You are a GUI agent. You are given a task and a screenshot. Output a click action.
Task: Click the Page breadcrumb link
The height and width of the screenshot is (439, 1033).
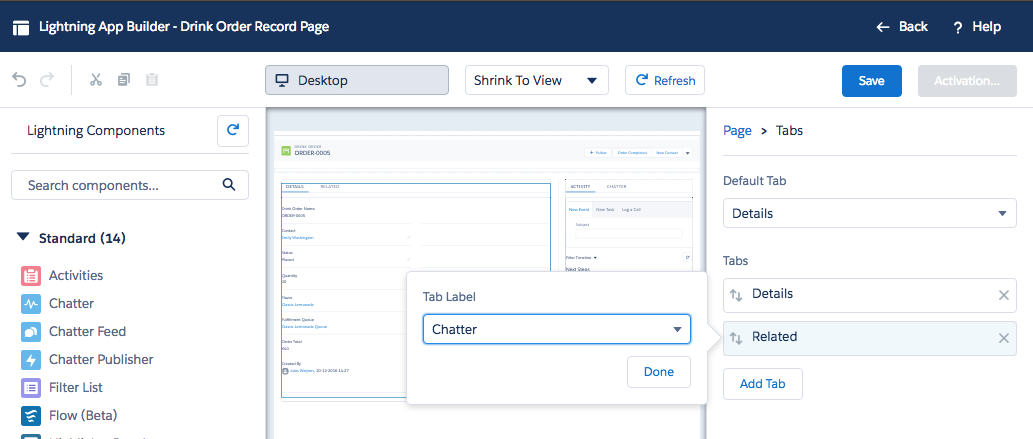click(737, 130)
